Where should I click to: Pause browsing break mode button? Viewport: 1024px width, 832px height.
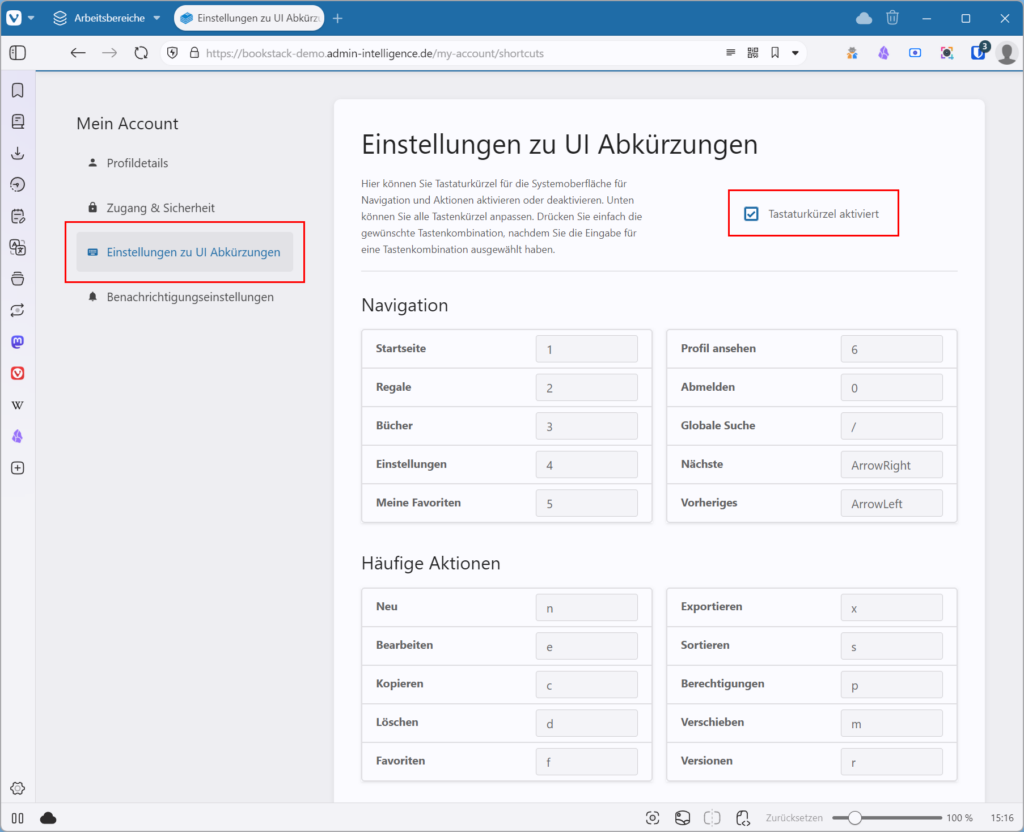(x=18, y=818)
